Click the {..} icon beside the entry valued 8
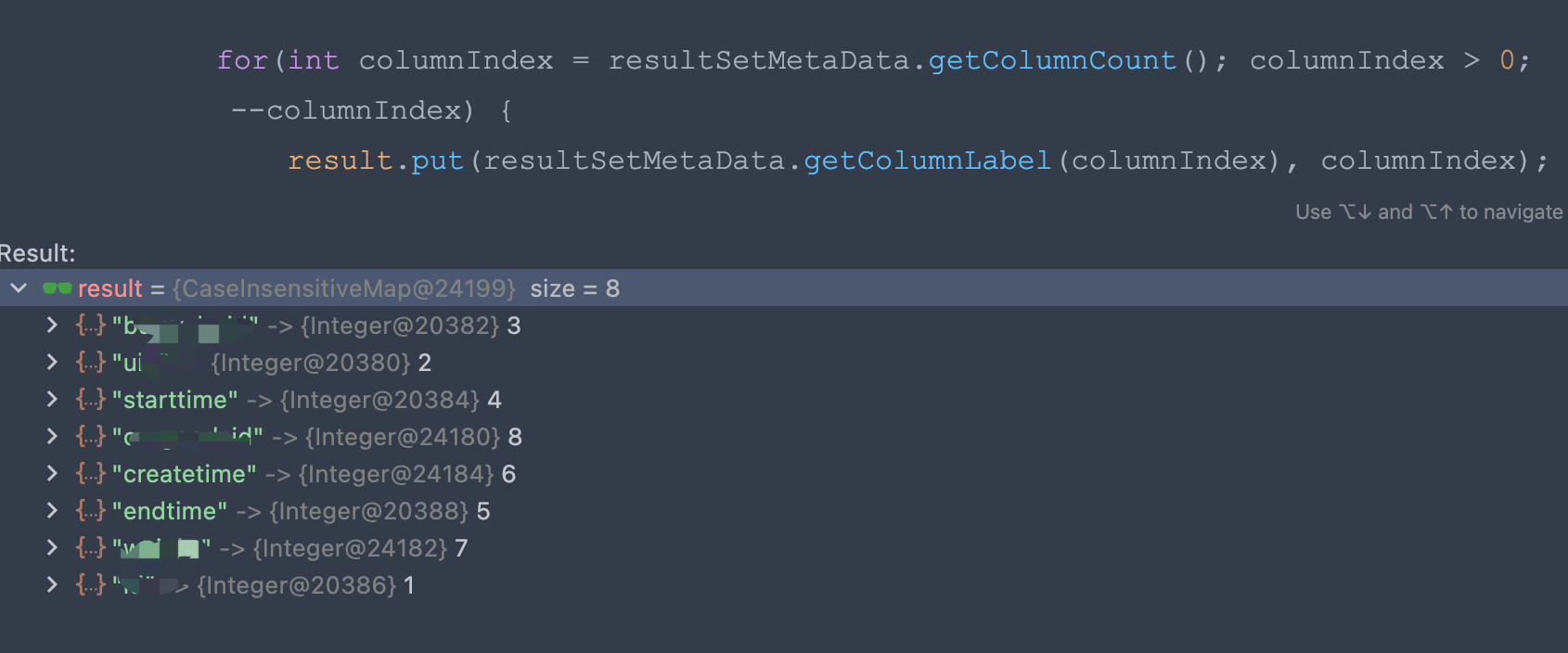The image size is (1568, 653). click(89, 436)
